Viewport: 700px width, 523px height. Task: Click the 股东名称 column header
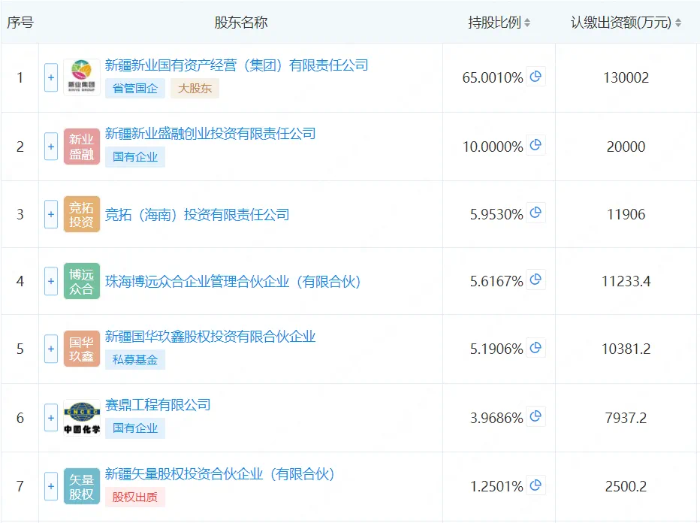(241, 22)
